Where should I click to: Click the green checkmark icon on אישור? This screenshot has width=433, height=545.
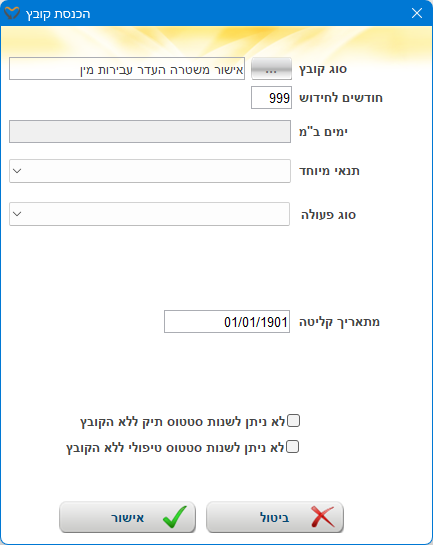(174, 517)
